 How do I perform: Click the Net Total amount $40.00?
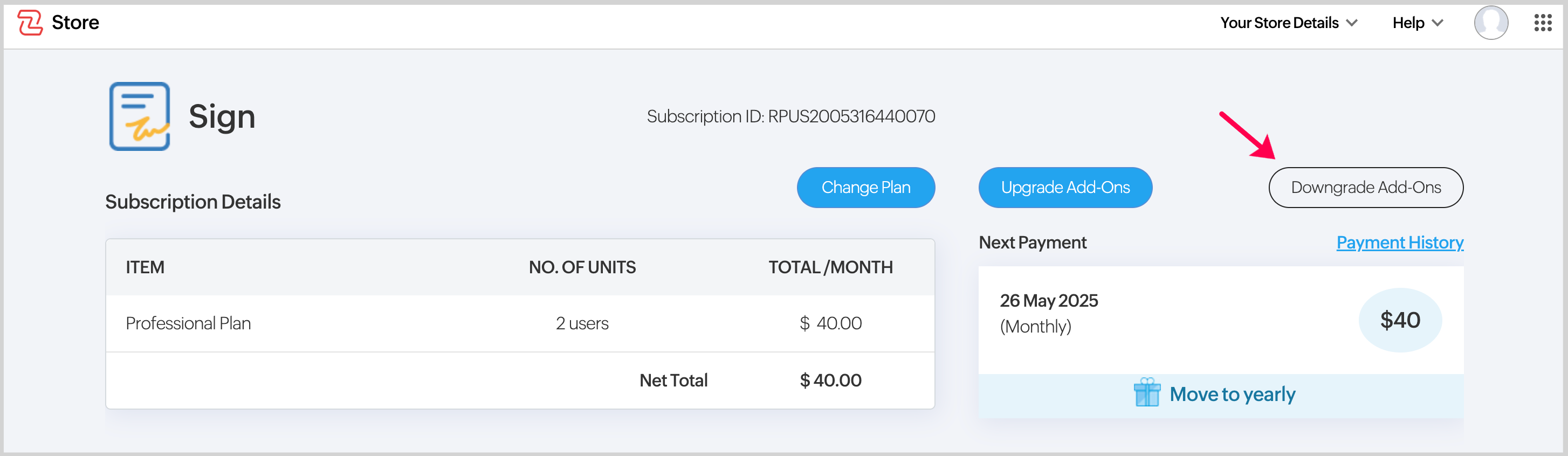tap(830, 381)
